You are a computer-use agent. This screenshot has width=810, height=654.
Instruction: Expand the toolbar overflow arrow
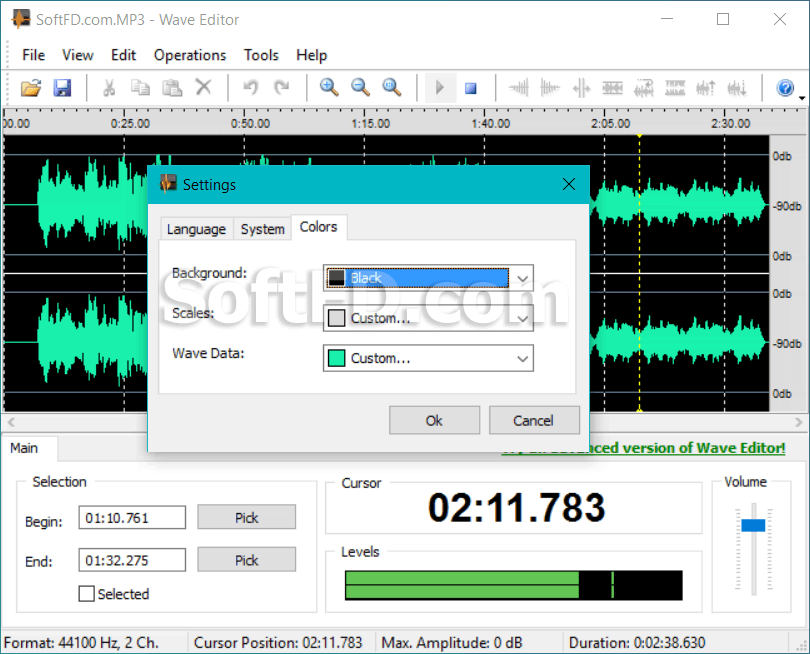coord(802,97)
